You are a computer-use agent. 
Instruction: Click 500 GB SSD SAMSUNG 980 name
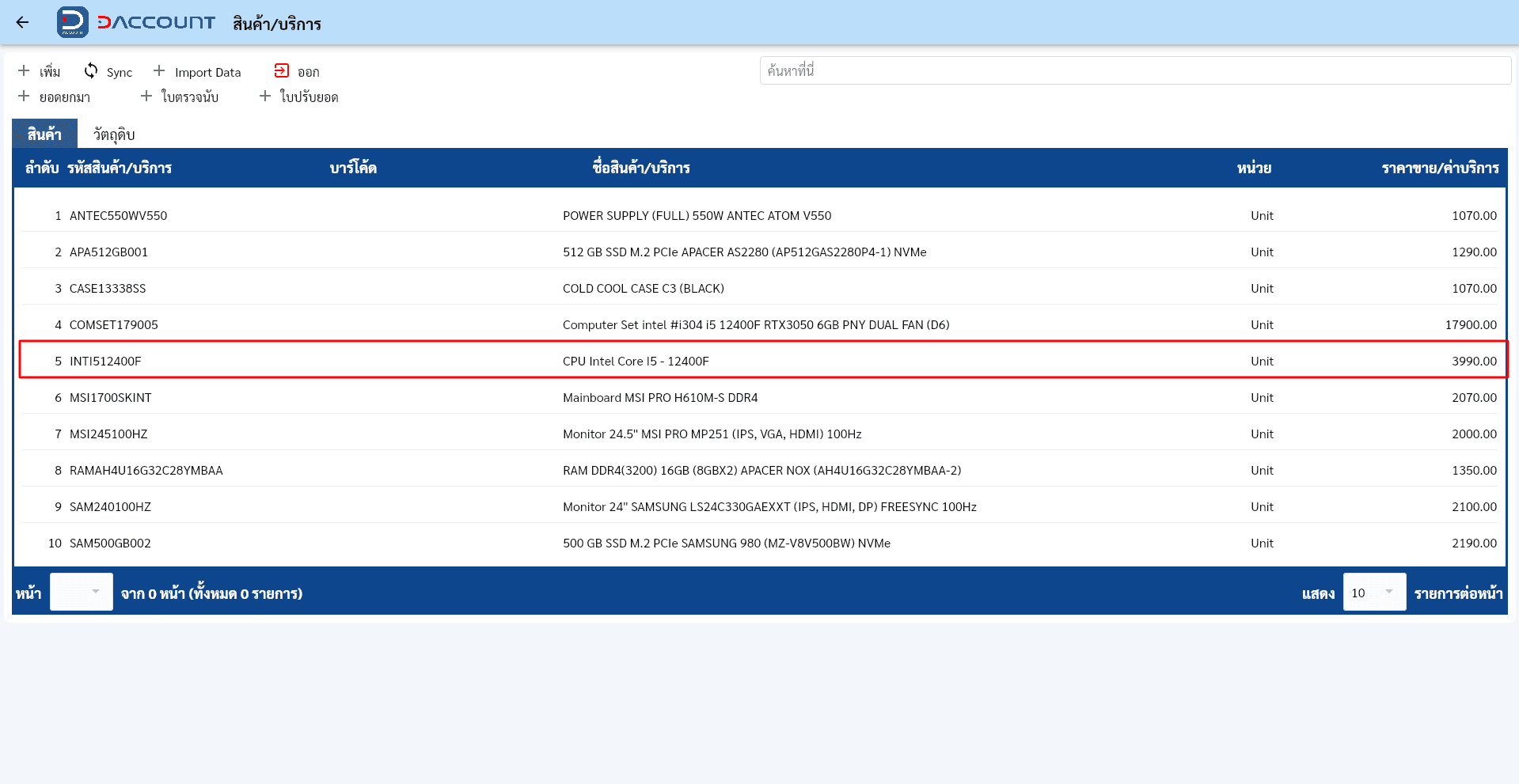point(727,543)
